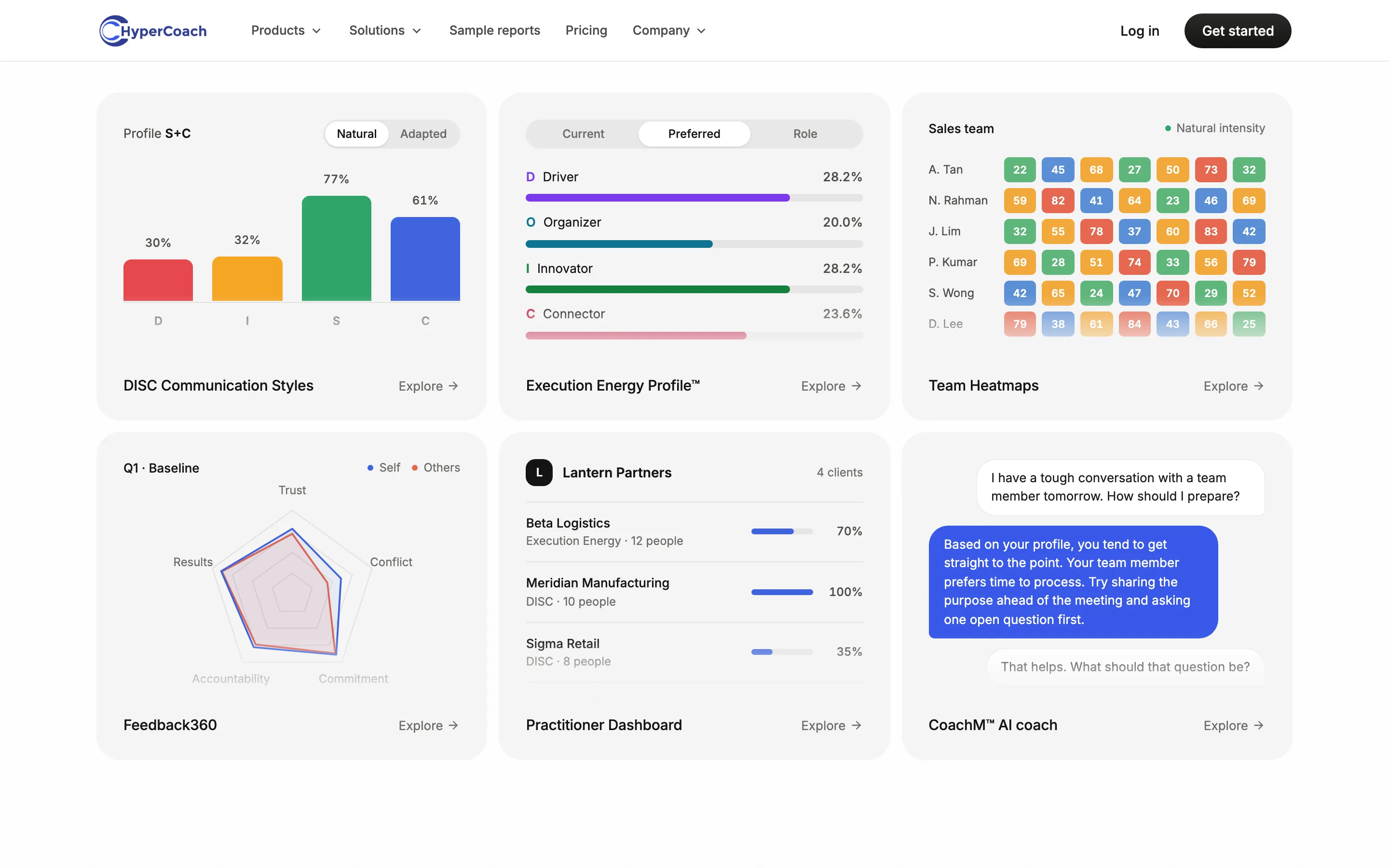Screen dimensions: 1389x868
Task: Expand the Solutions dropdown menu
Action: click(385, 30)
